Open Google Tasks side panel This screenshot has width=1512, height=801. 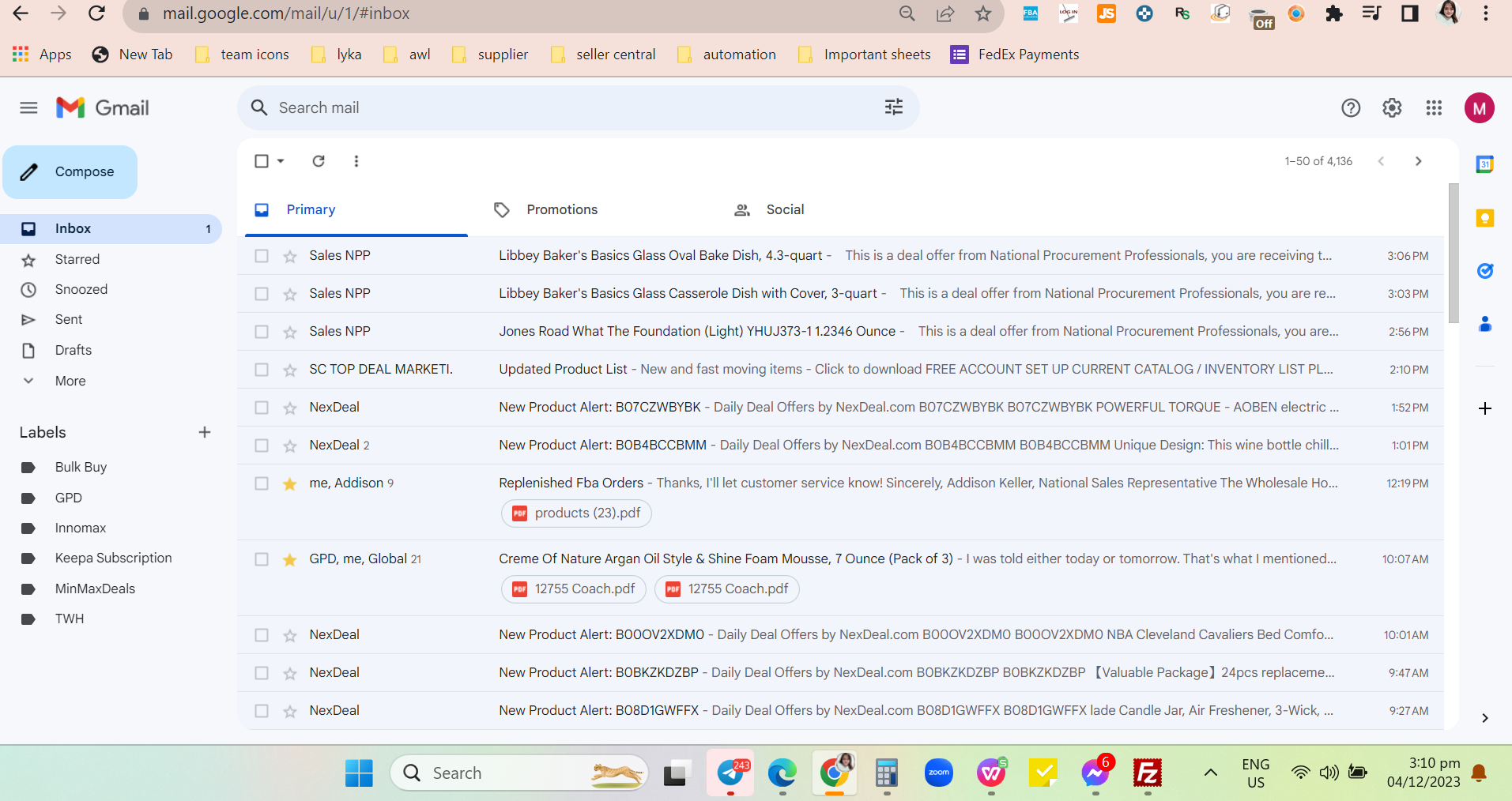1485,271
